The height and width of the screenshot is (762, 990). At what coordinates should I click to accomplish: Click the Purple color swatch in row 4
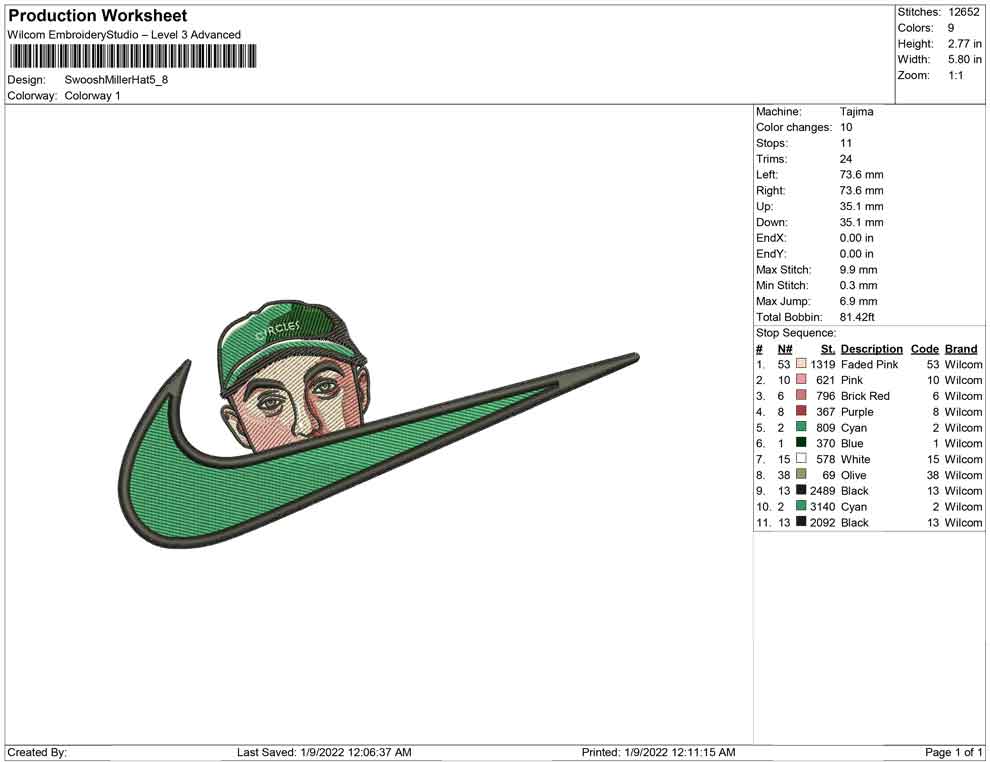tap(801, 411)
